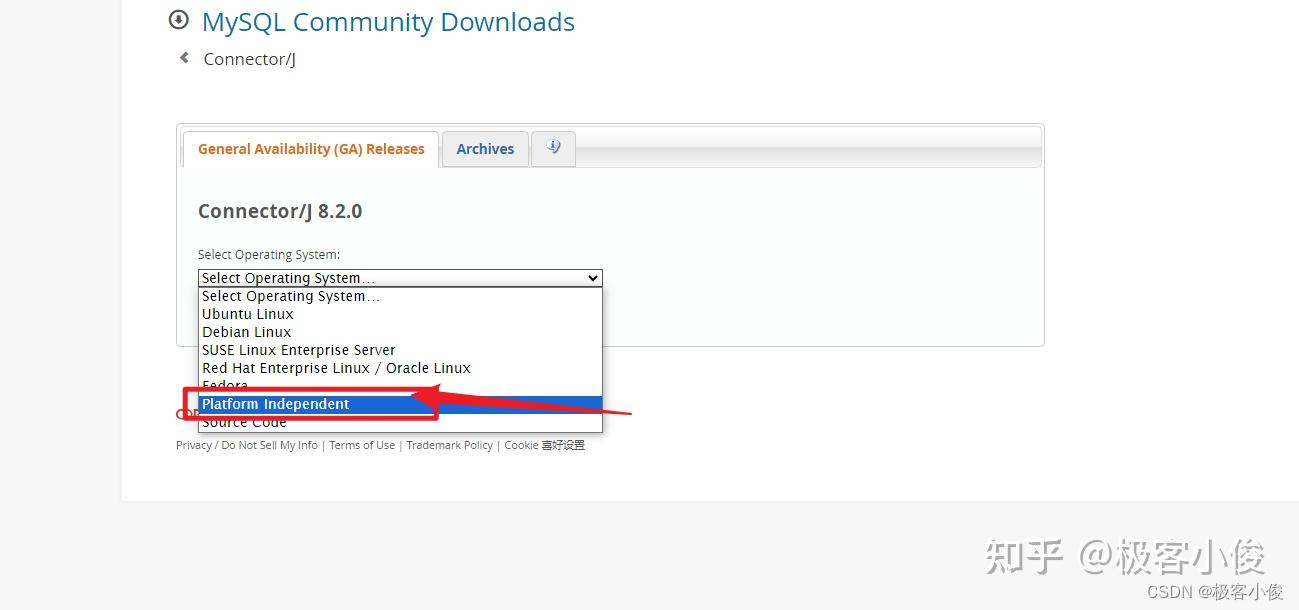1299x610 pixels.
Task: Select Debian Linux from the OS list
Action: pyautogui.click(x=246, y=331)
